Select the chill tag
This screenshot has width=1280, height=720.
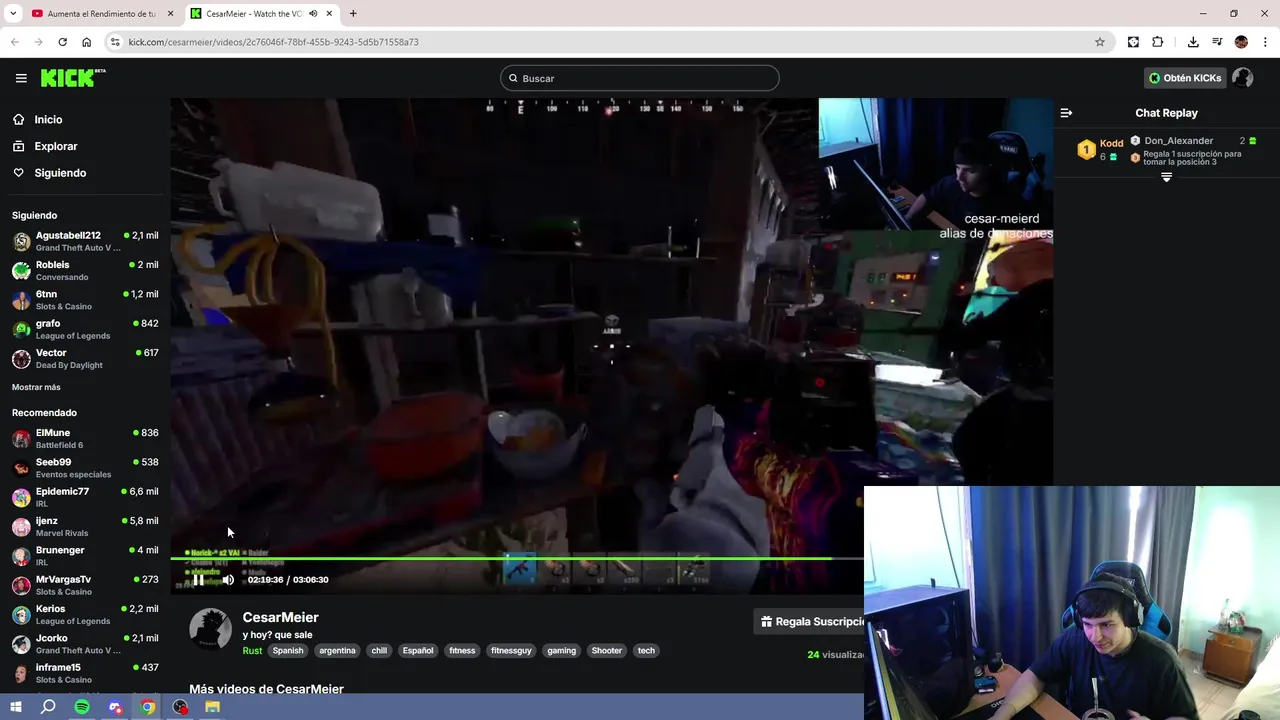pos(379,650)
